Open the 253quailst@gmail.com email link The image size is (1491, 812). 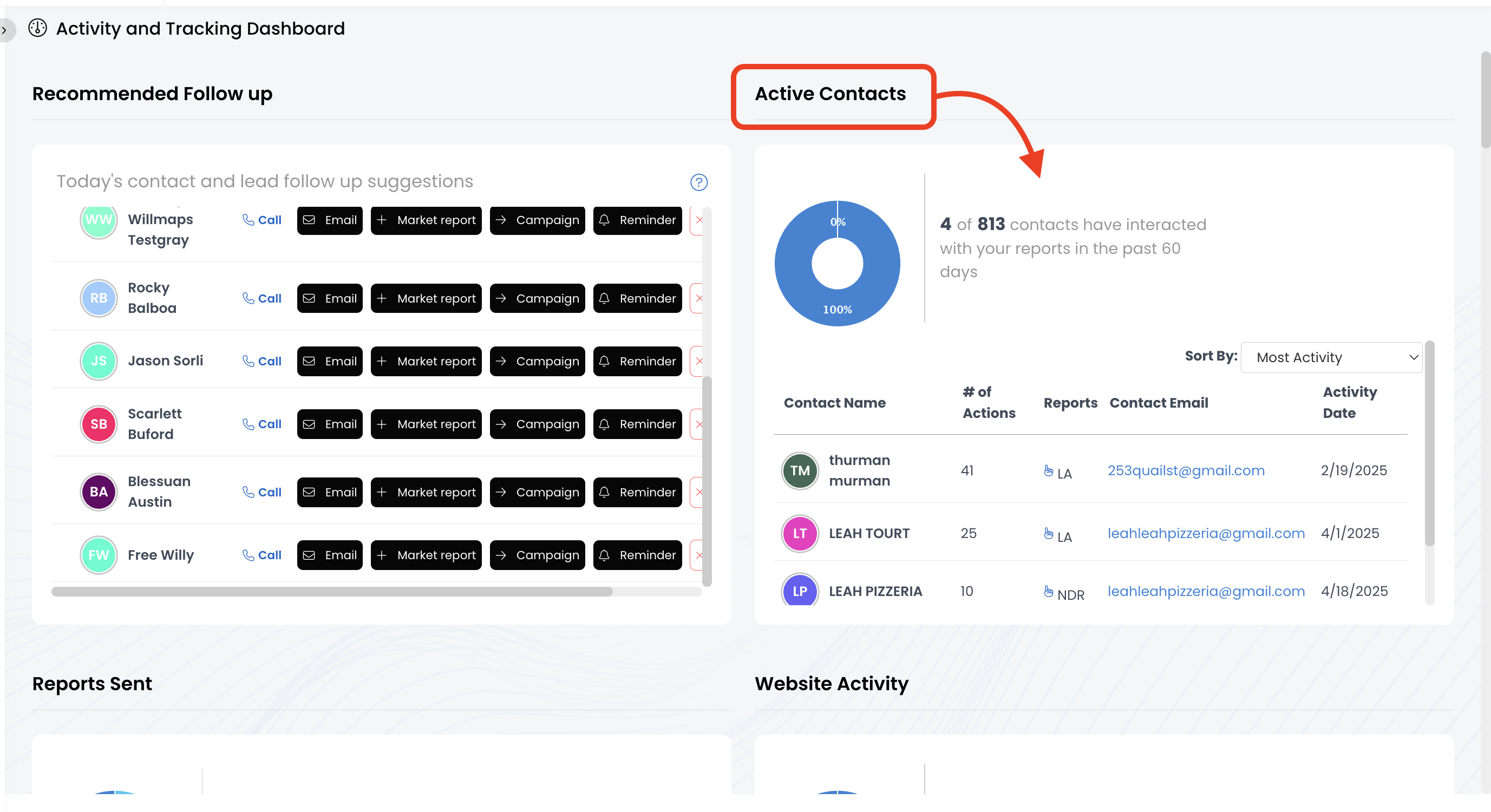[x=1186, y=470]
